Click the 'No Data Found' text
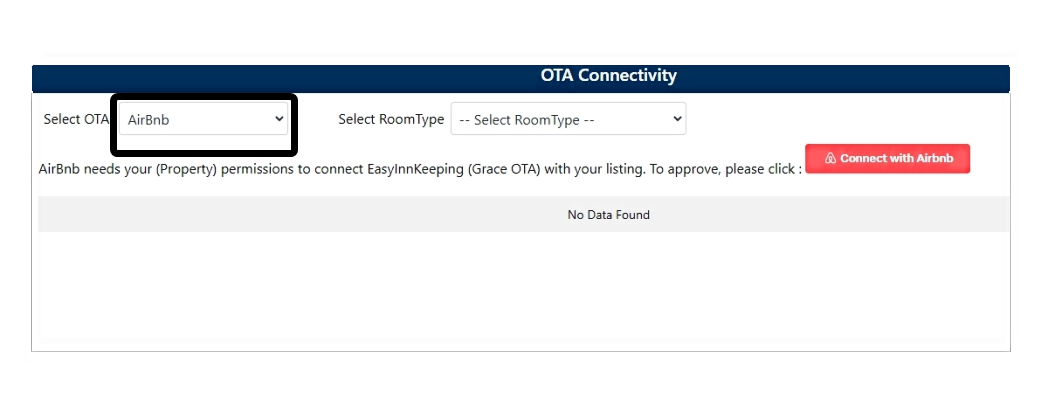Viewport: 1046px width, 408px height. (608, 215)
